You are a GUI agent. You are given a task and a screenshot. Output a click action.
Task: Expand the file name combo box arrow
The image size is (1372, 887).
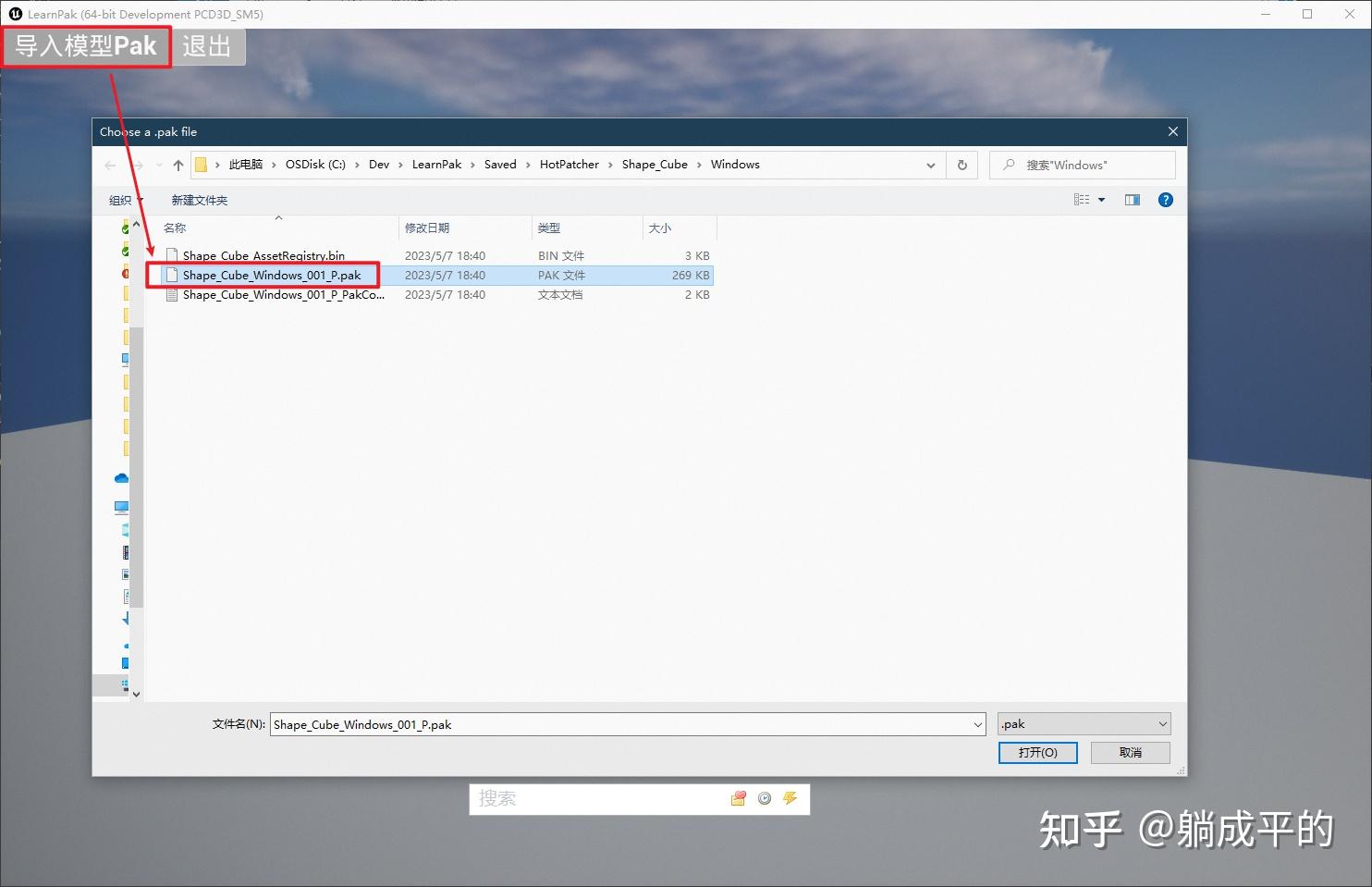[x=978, y=724]
